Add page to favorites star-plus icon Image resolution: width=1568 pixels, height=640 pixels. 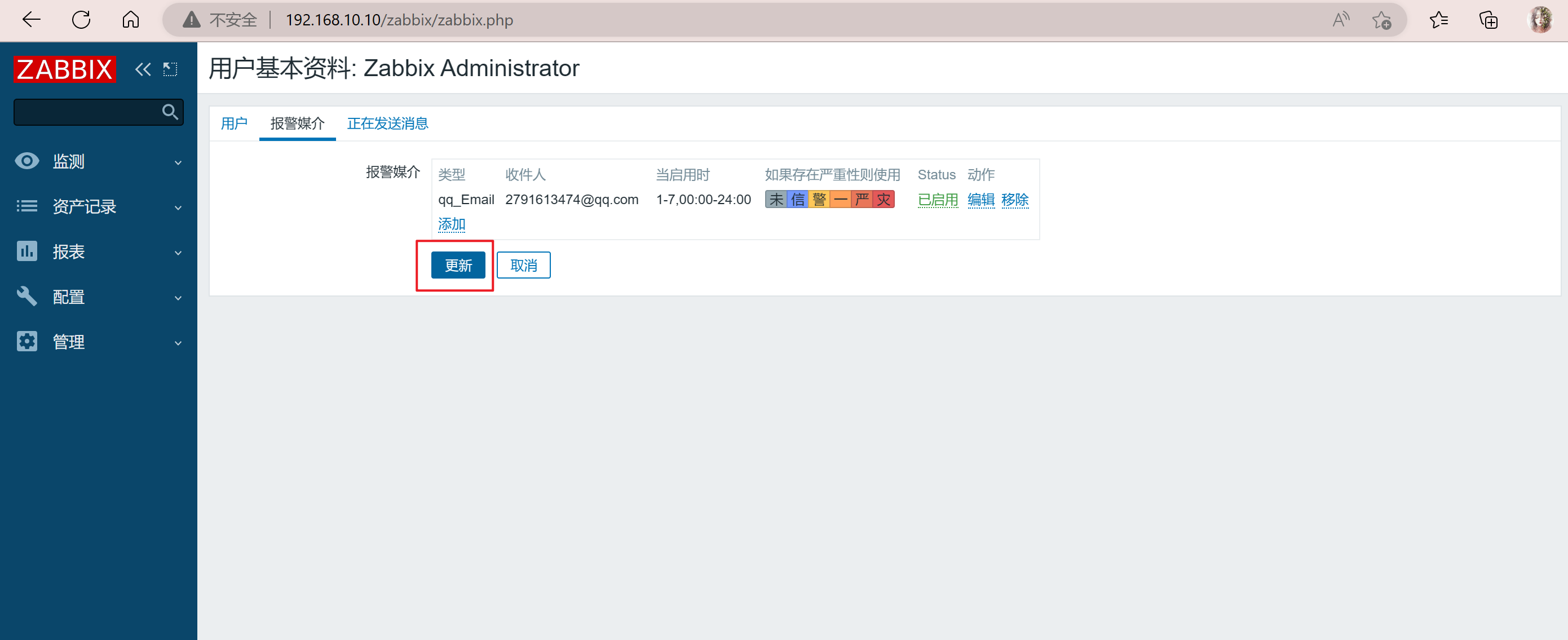point(1382,20)
